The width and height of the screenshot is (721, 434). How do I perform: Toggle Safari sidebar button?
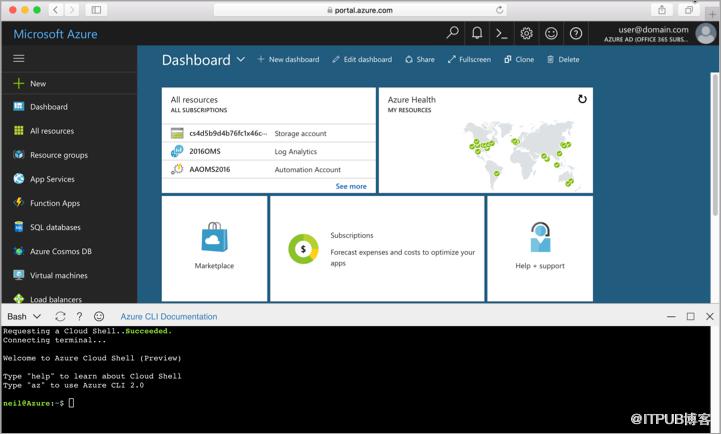point(96,10)
